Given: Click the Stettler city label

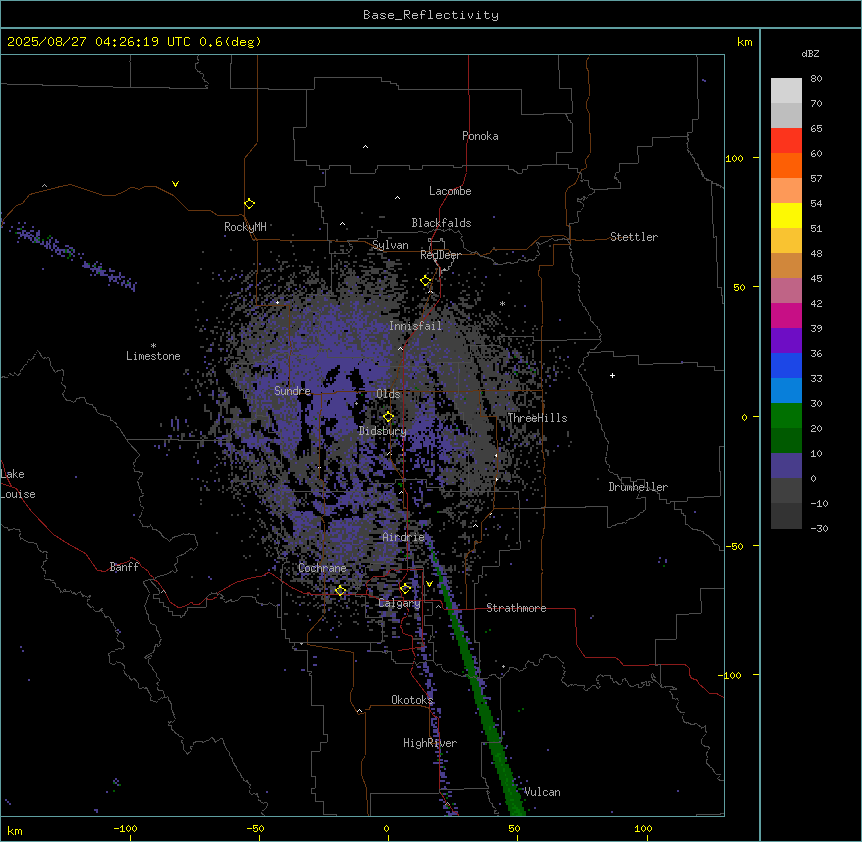Looking at the screenshot, I should pos(634,237).
